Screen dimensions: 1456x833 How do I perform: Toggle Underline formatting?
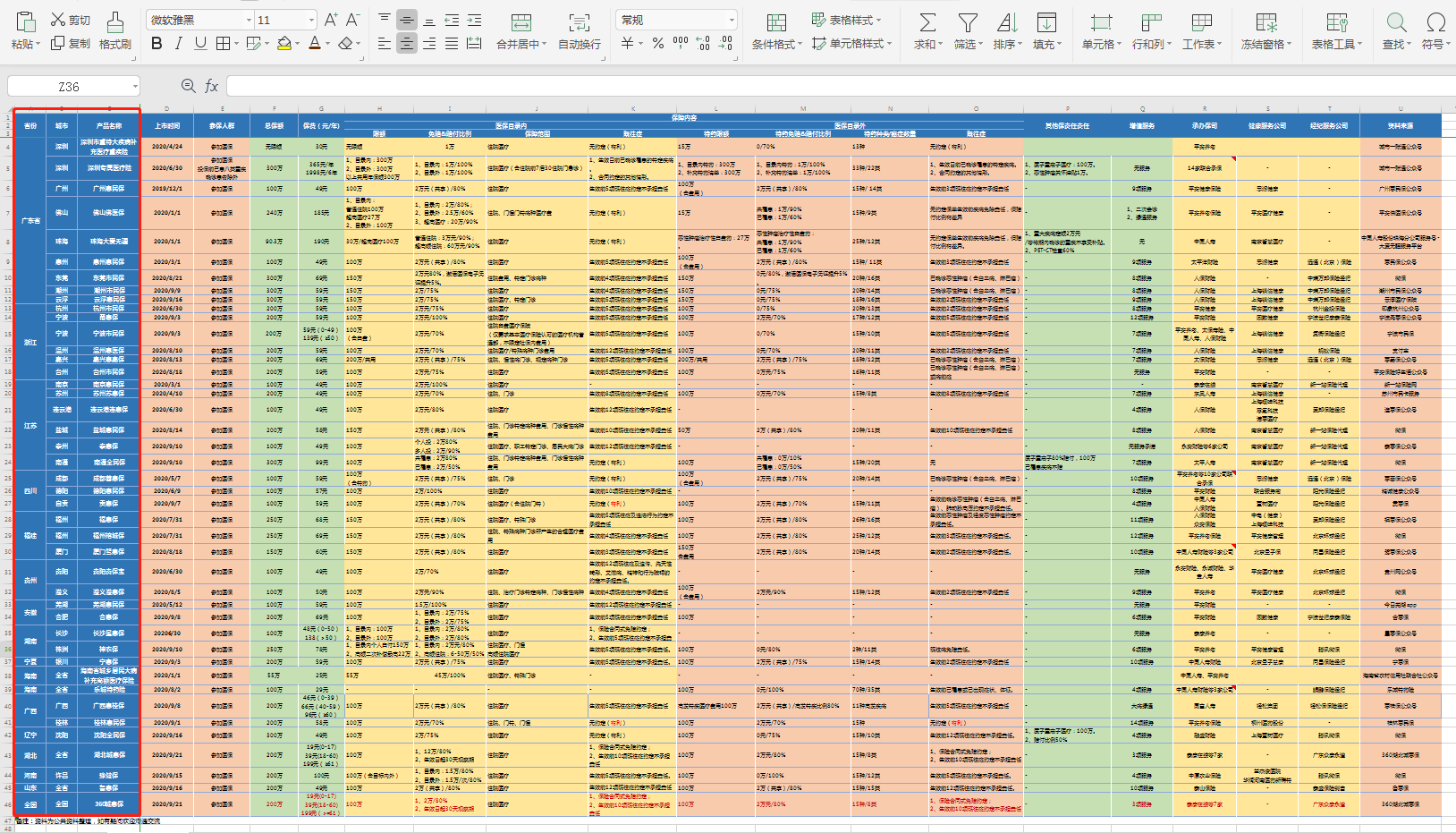click(200, 43)
